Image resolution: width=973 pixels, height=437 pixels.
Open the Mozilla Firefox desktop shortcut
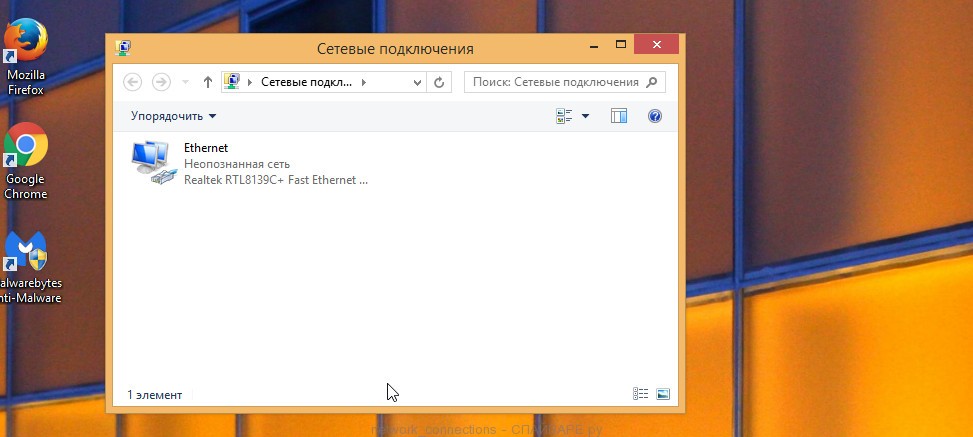tap(25, 57)
